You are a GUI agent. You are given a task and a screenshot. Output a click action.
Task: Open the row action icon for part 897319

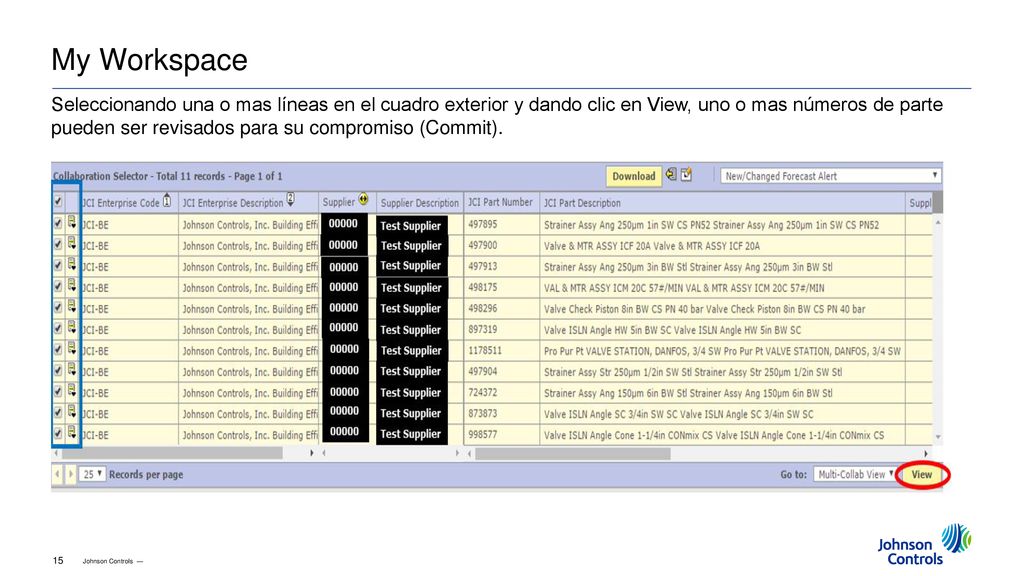(72, 328)
